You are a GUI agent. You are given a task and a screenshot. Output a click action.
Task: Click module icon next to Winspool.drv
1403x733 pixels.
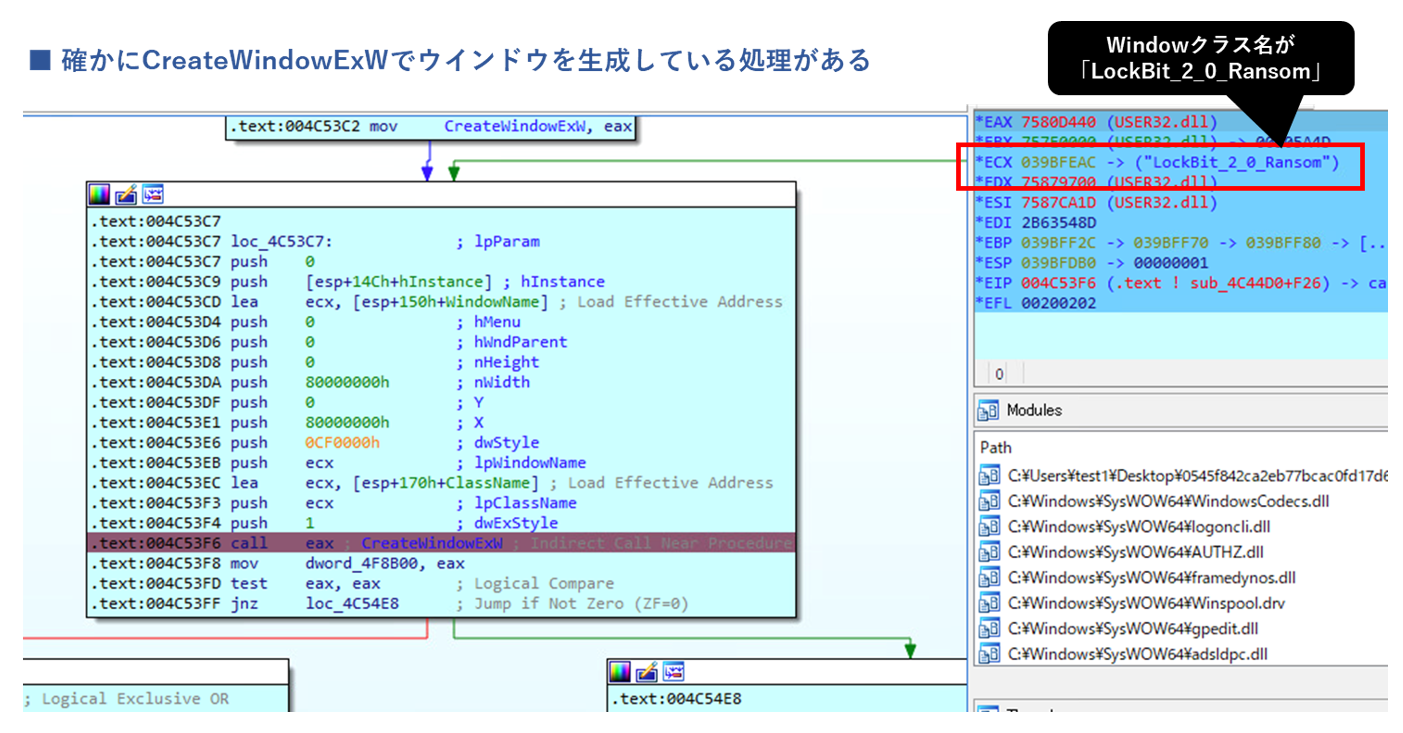(x=989, y=603)
